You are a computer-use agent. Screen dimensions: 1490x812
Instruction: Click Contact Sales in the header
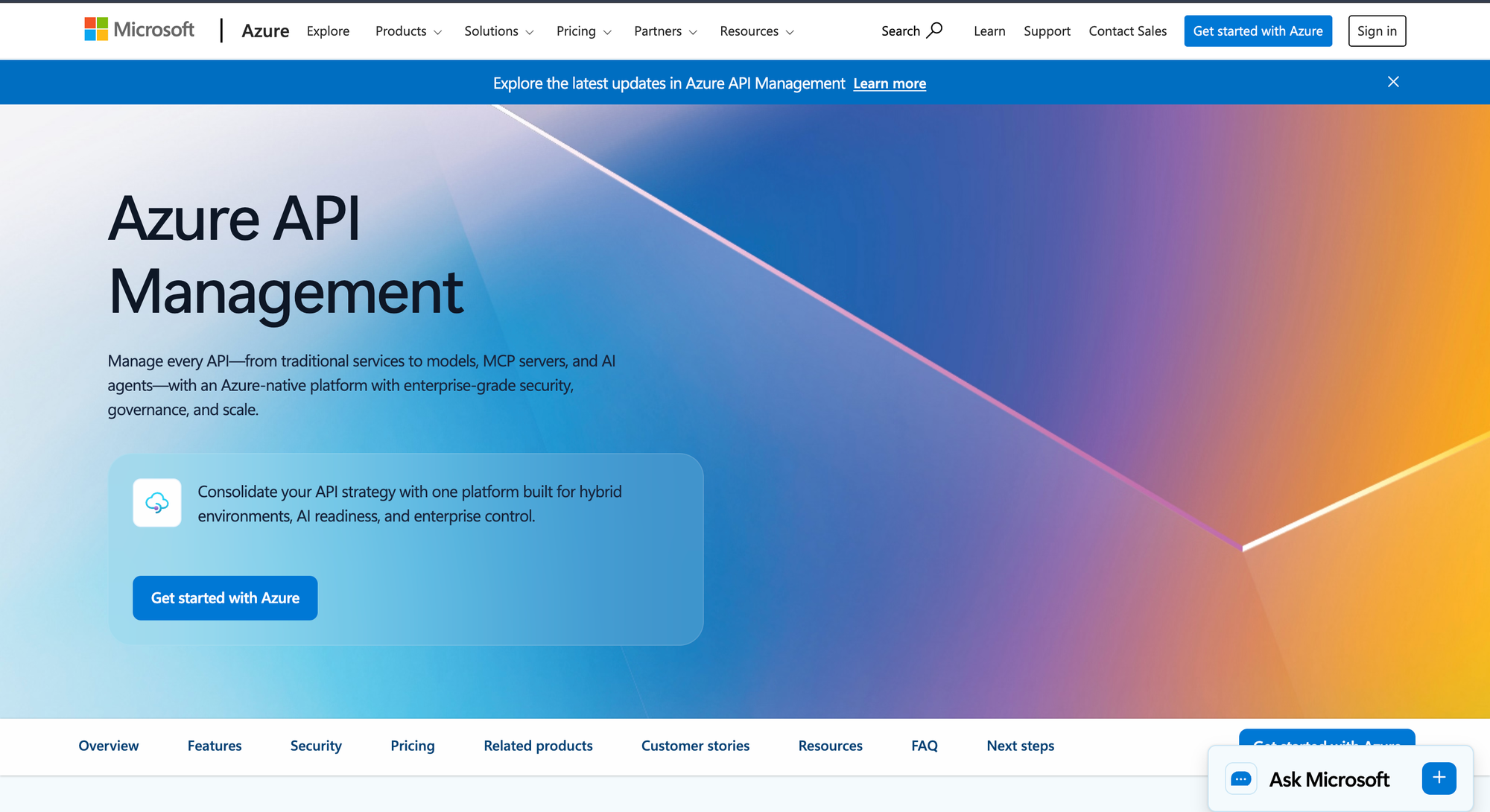click(x=1128, y=31)
